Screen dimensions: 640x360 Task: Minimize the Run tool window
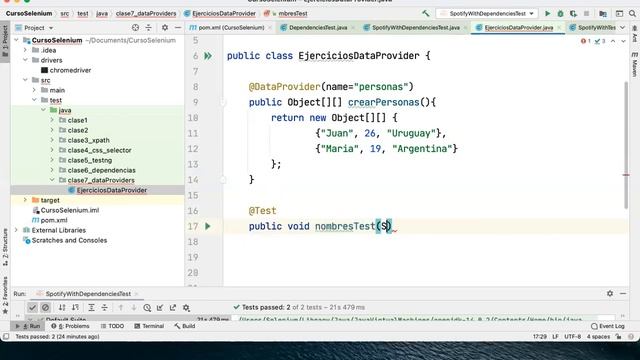[623, 293]
